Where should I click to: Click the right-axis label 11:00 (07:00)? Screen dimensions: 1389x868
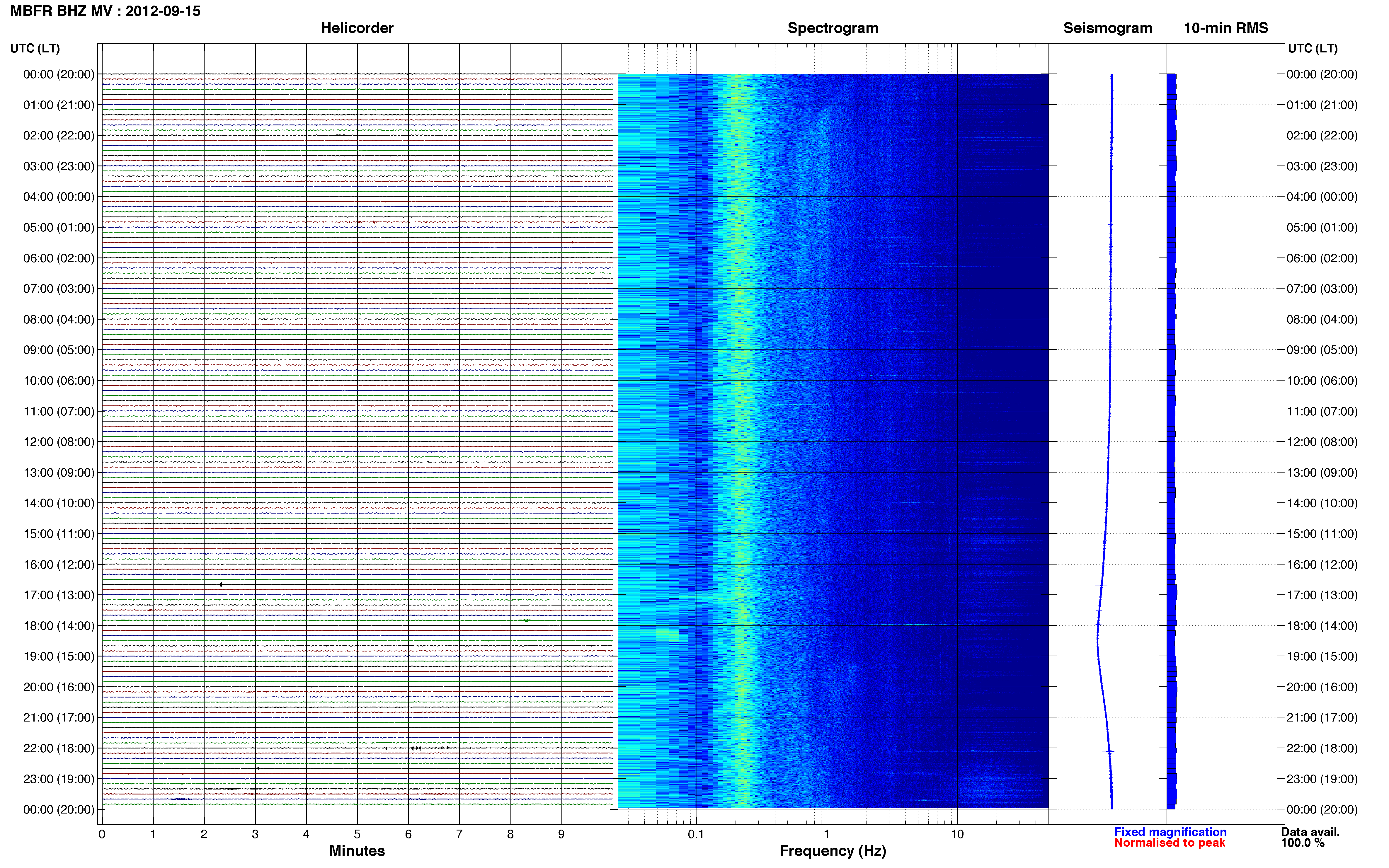tap(1322, 412)
